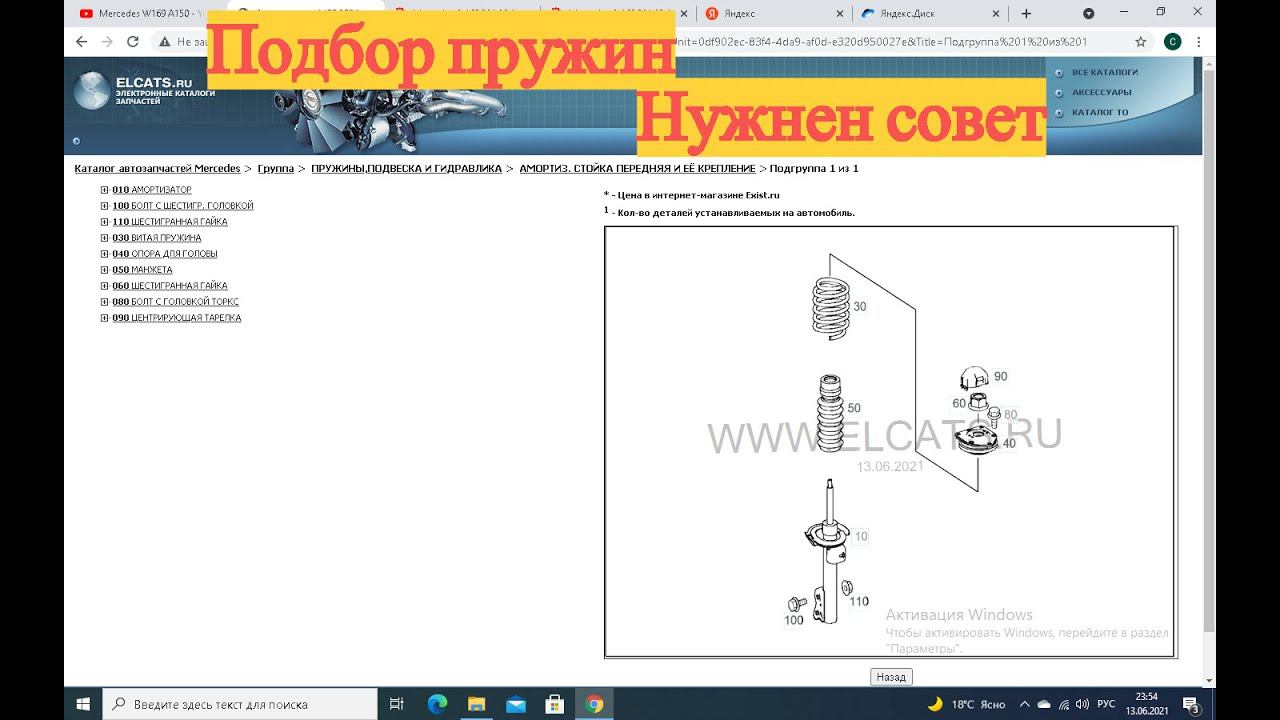Open the 010 АМОРТИЗАТОР part link
Screen dimensions: 1280x720
click(152, 190)
